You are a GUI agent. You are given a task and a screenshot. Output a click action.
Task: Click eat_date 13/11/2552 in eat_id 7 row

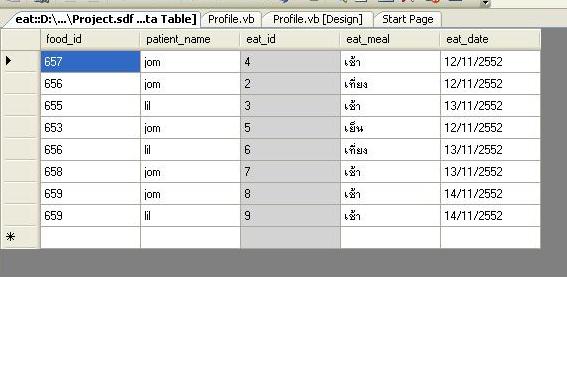click(x=491, y=172)
